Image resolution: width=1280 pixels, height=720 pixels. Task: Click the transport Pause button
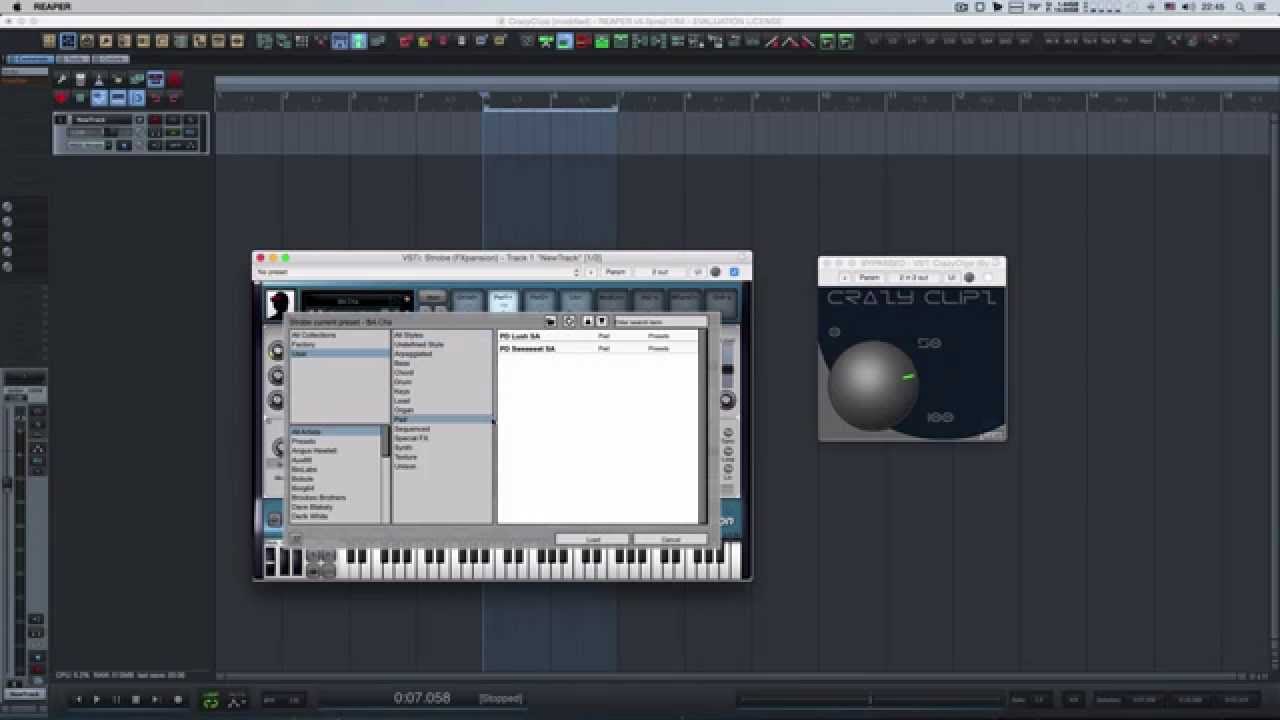point(116,699)
